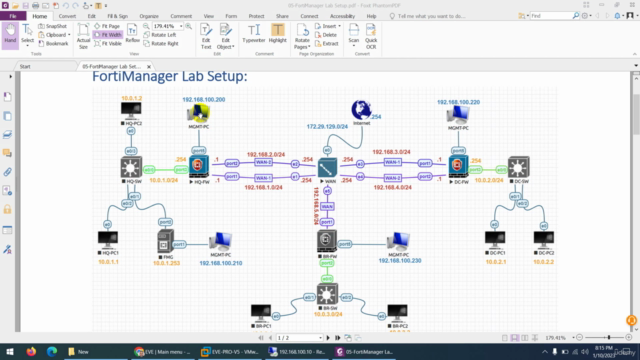
Task: Open the attachments paperclip panel
Action: click(7, 172)
